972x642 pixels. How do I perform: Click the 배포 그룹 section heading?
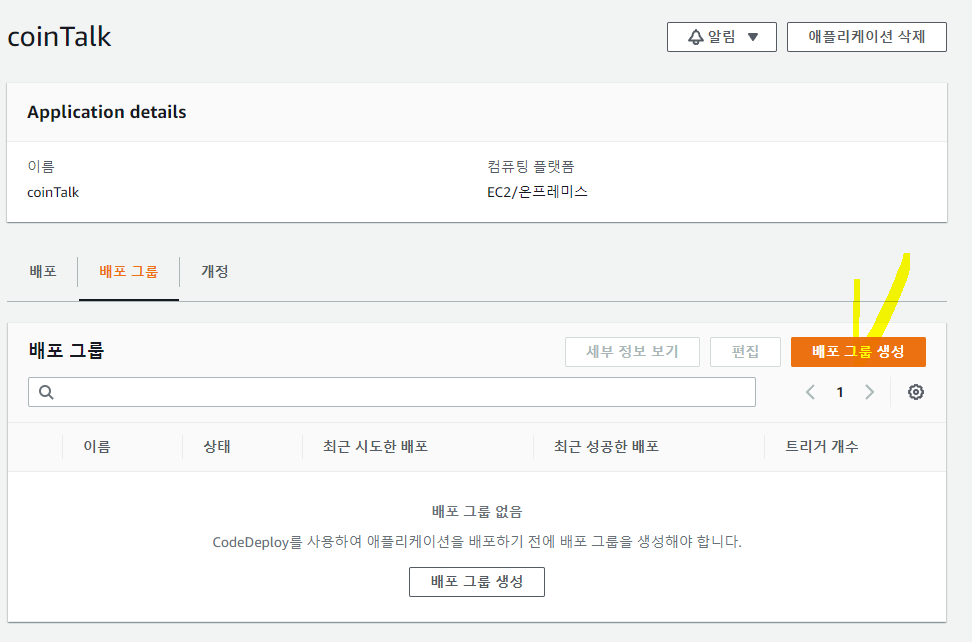point(66,351)
